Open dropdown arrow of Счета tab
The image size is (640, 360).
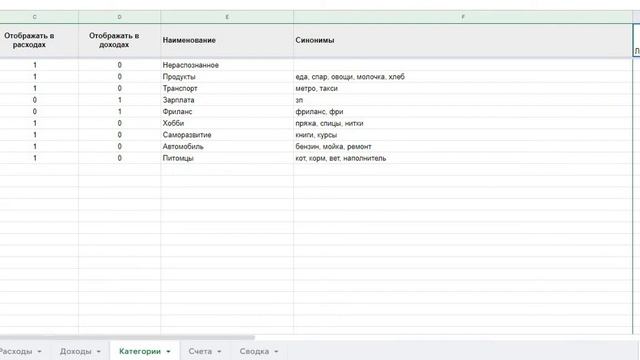(x=219, y=351)
